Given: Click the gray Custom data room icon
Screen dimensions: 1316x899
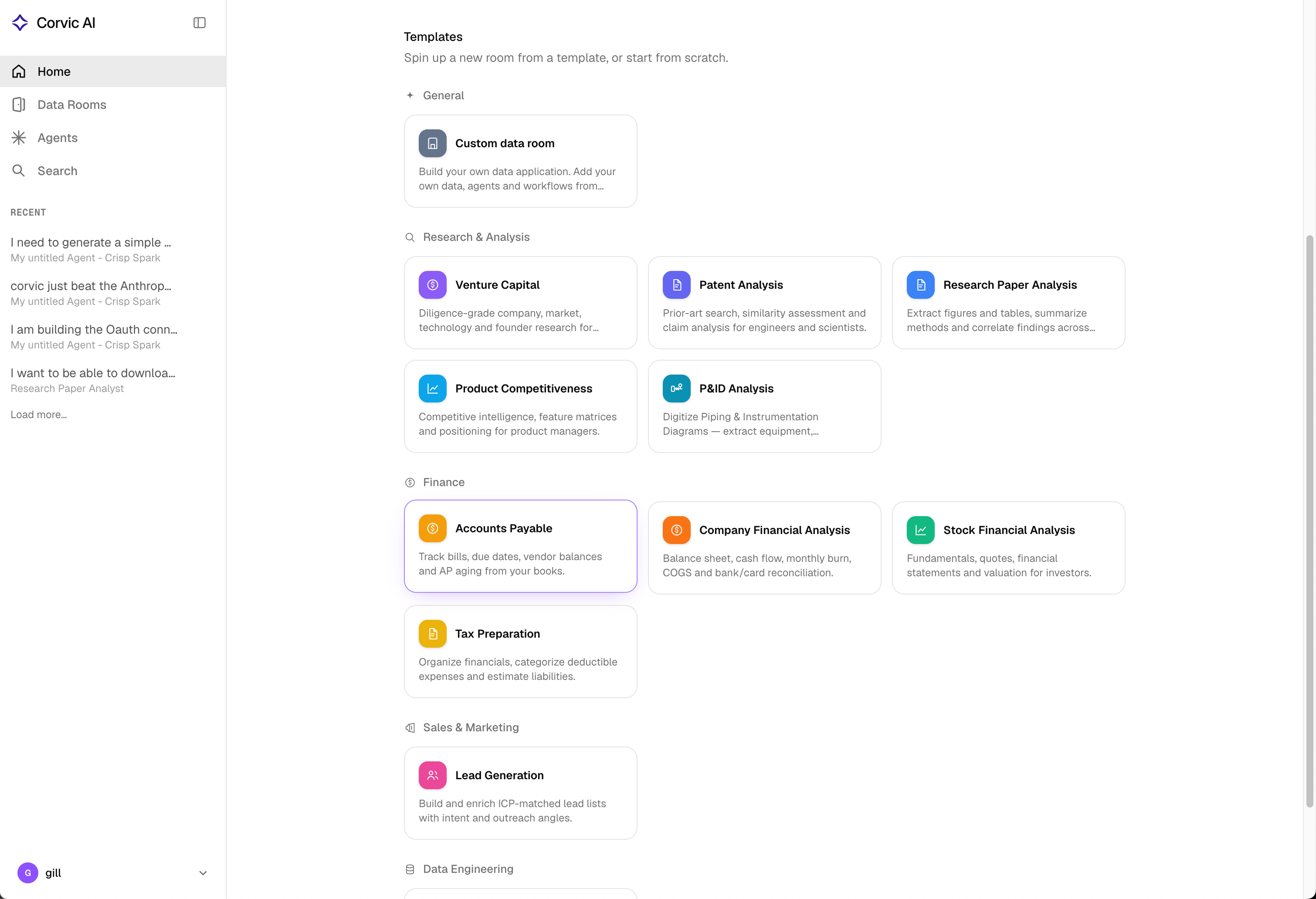Looking at the screenshot, I should [433, 143].
